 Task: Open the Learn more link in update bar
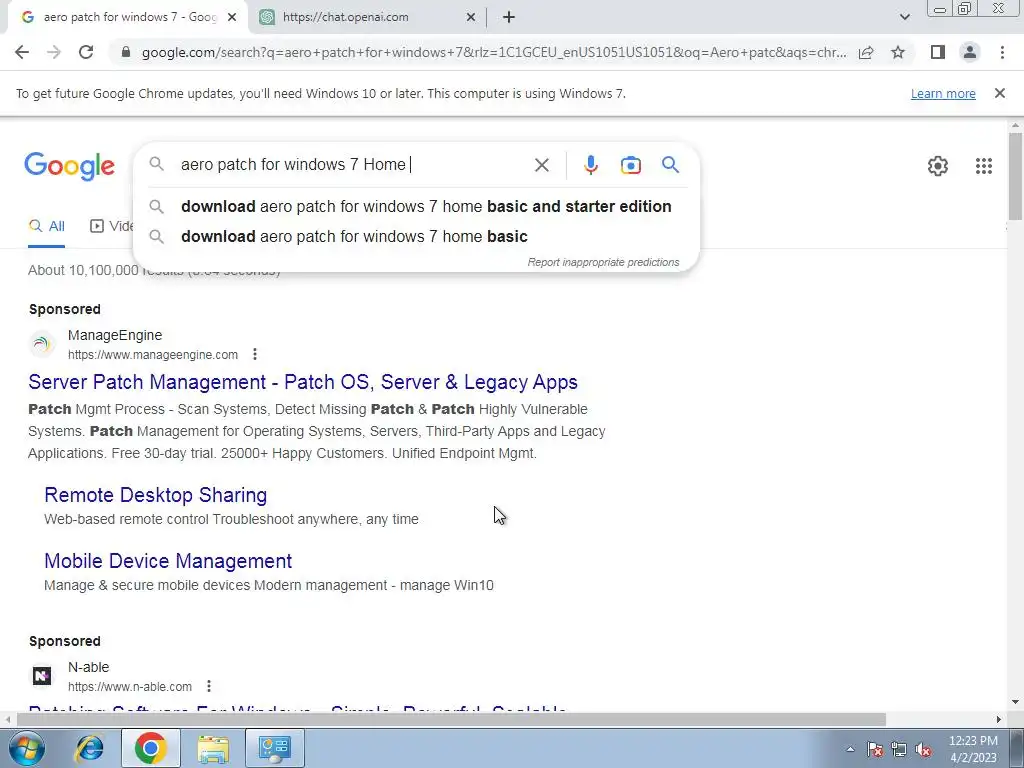click(x=943, y=93)
